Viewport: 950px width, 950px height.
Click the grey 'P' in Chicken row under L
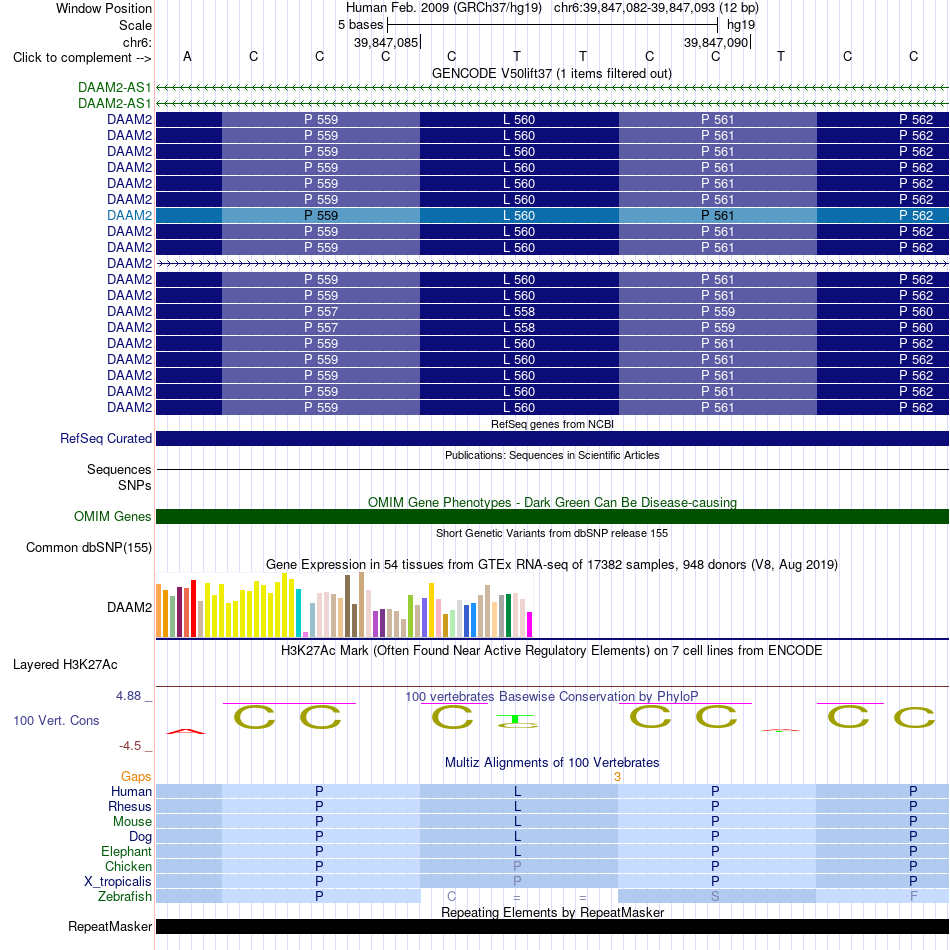(517, 866)
